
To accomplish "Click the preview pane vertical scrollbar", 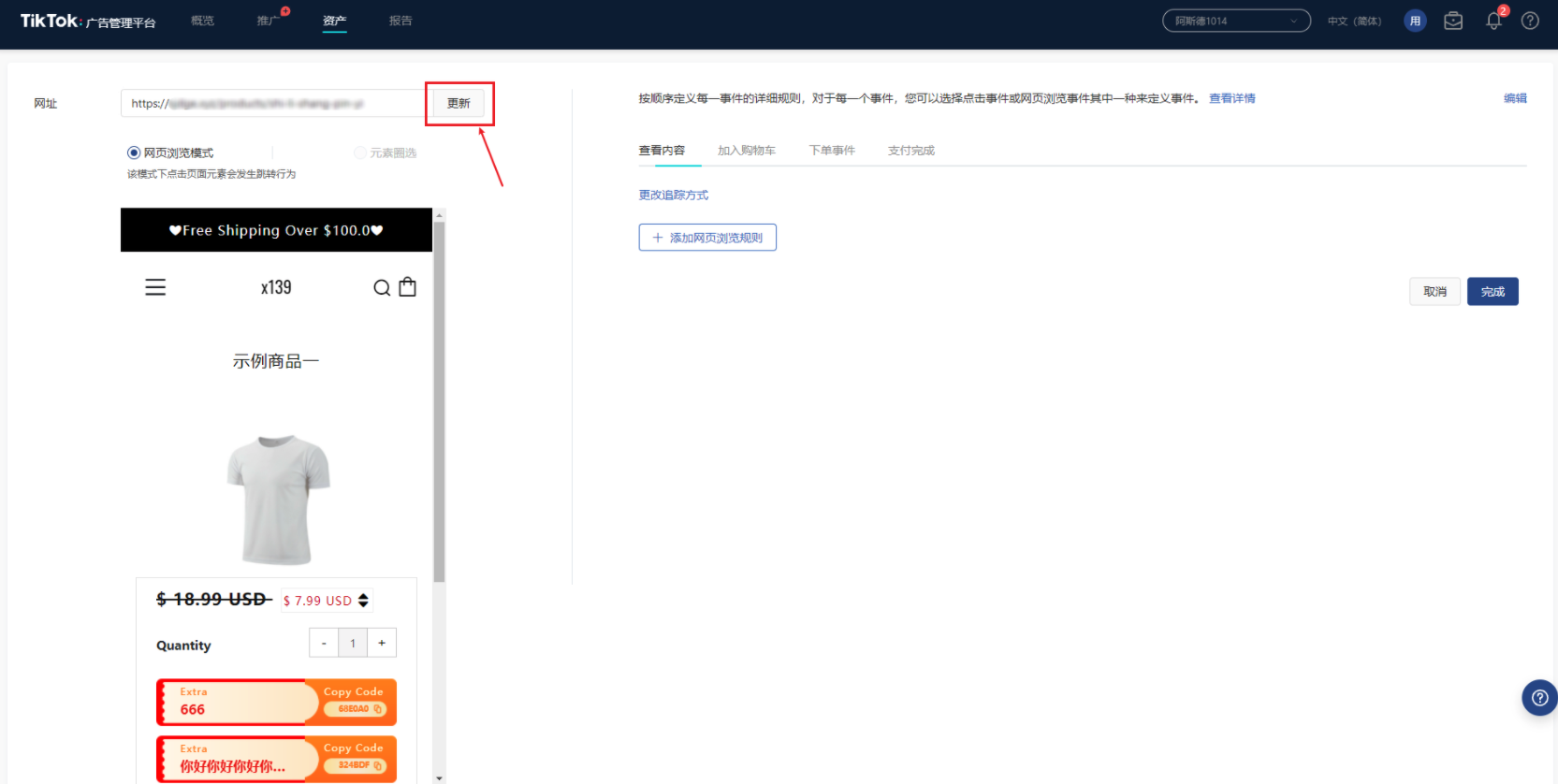I will point(439,402).
